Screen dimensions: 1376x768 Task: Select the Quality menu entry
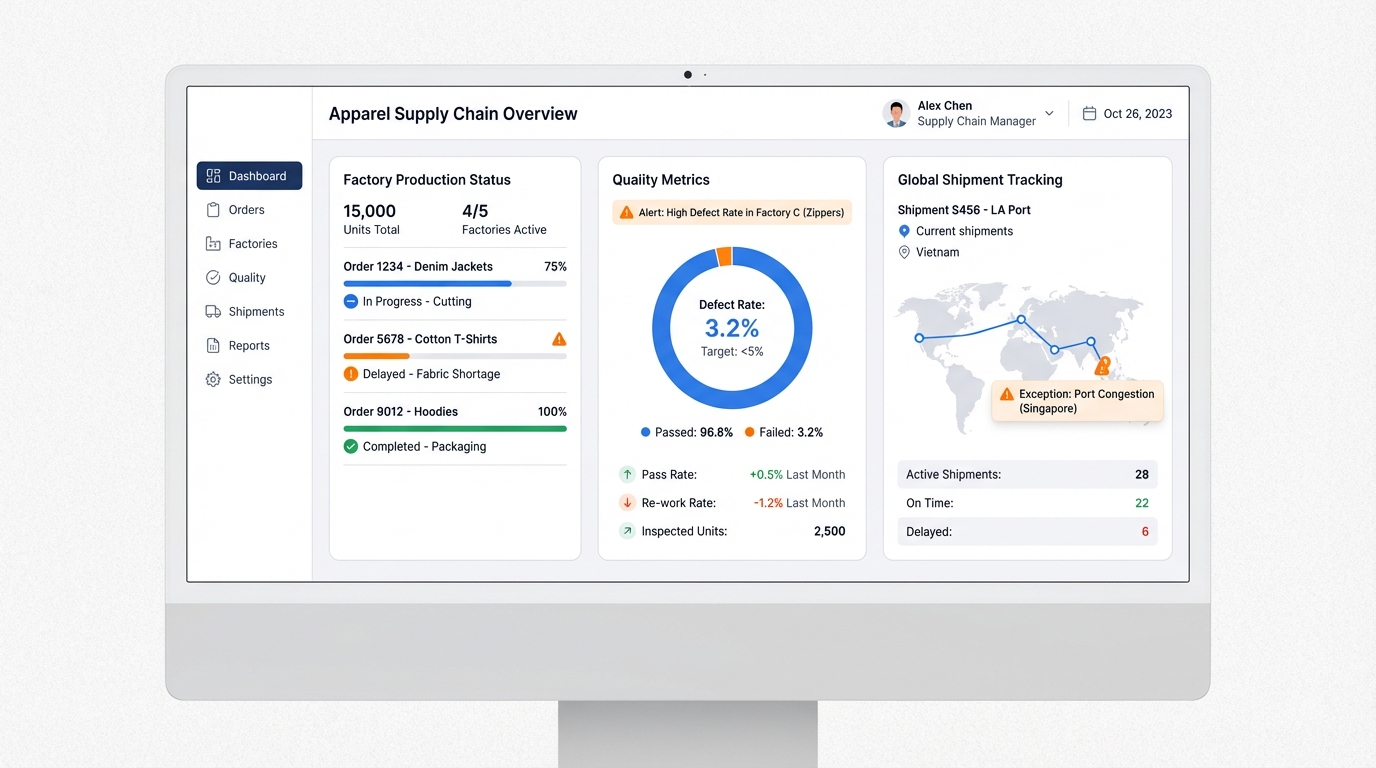(x=245, y=277)
